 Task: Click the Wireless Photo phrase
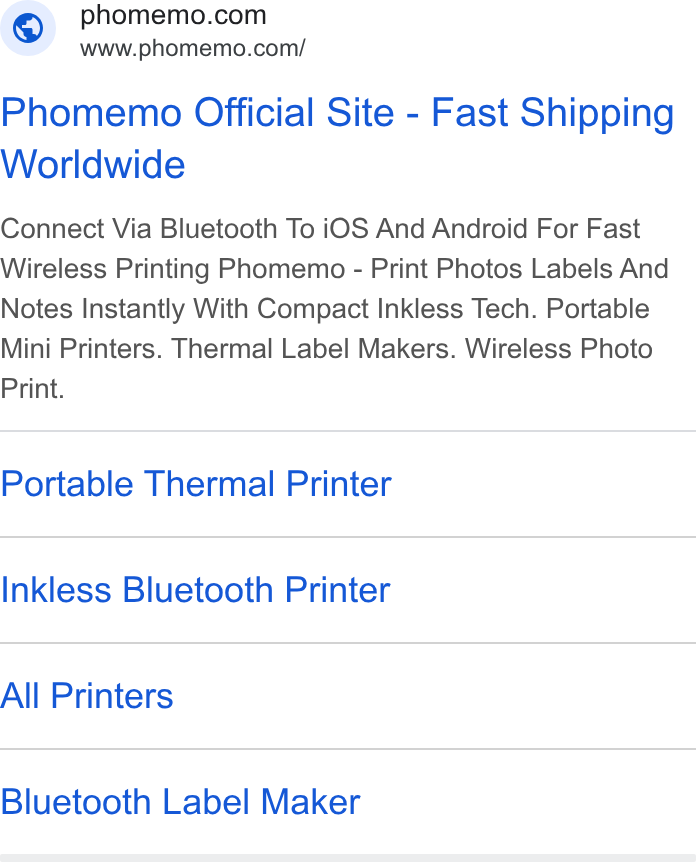[559, 349]
